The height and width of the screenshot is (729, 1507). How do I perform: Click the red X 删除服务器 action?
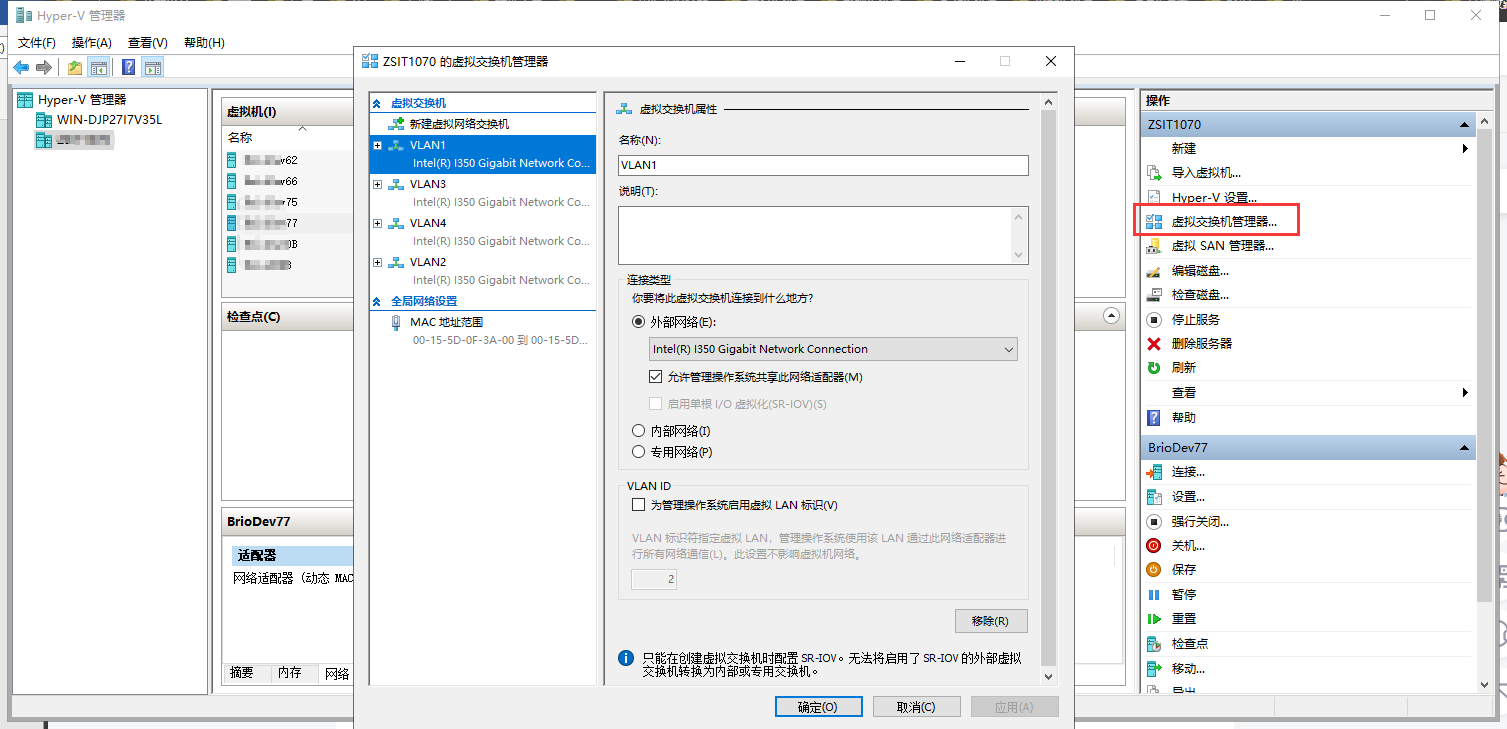(1153, 344)
